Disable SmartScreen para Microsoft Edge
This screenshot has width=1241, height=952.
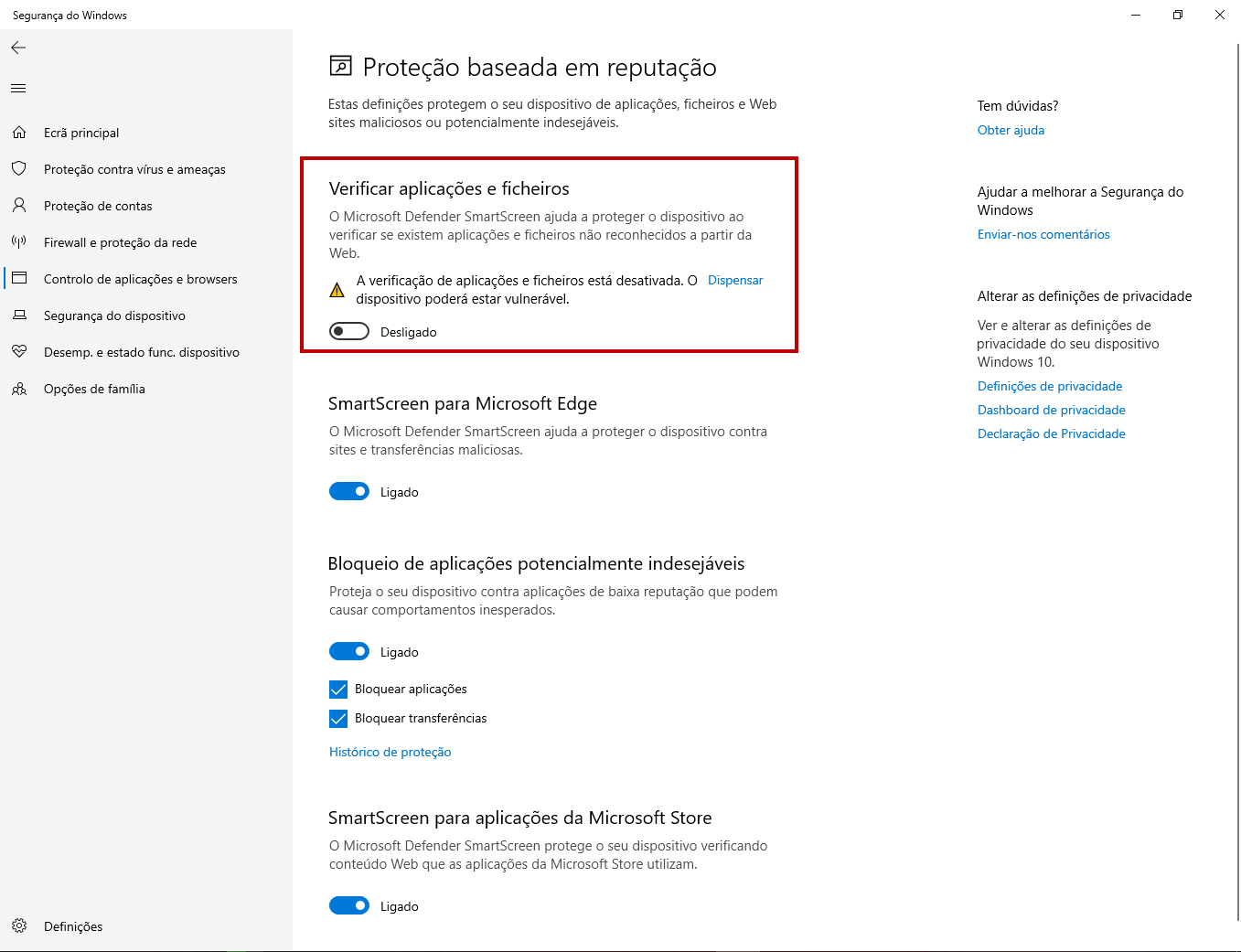(x=348, y=491)
